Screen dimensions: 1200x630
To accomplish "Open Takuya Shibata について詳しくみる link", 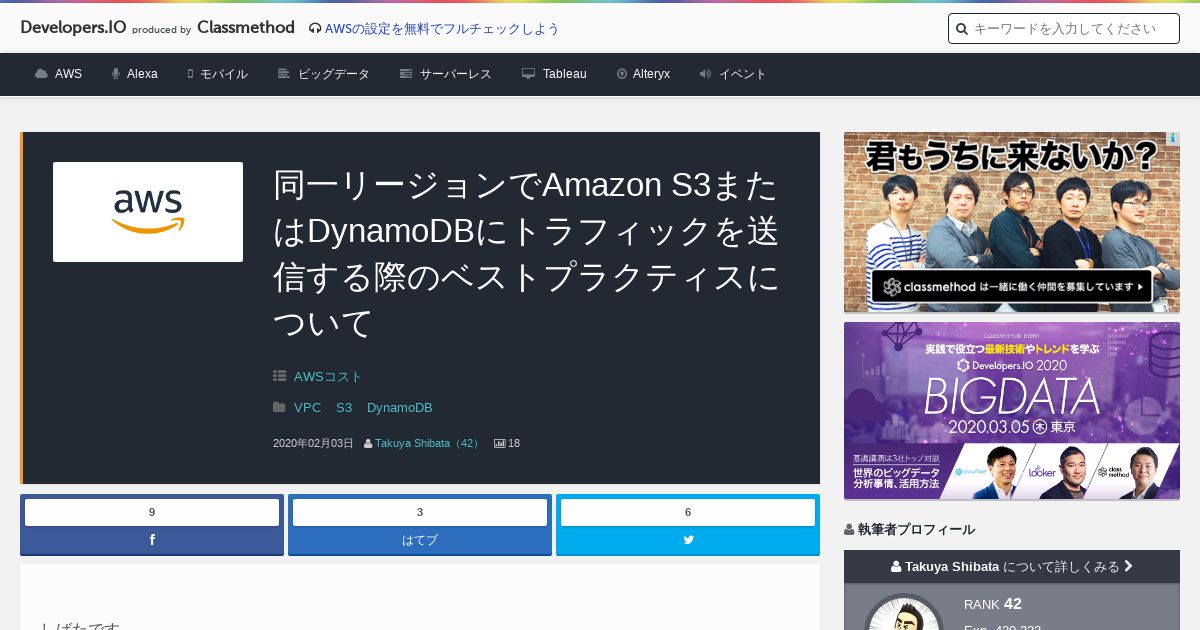I will coord(1012,566).
